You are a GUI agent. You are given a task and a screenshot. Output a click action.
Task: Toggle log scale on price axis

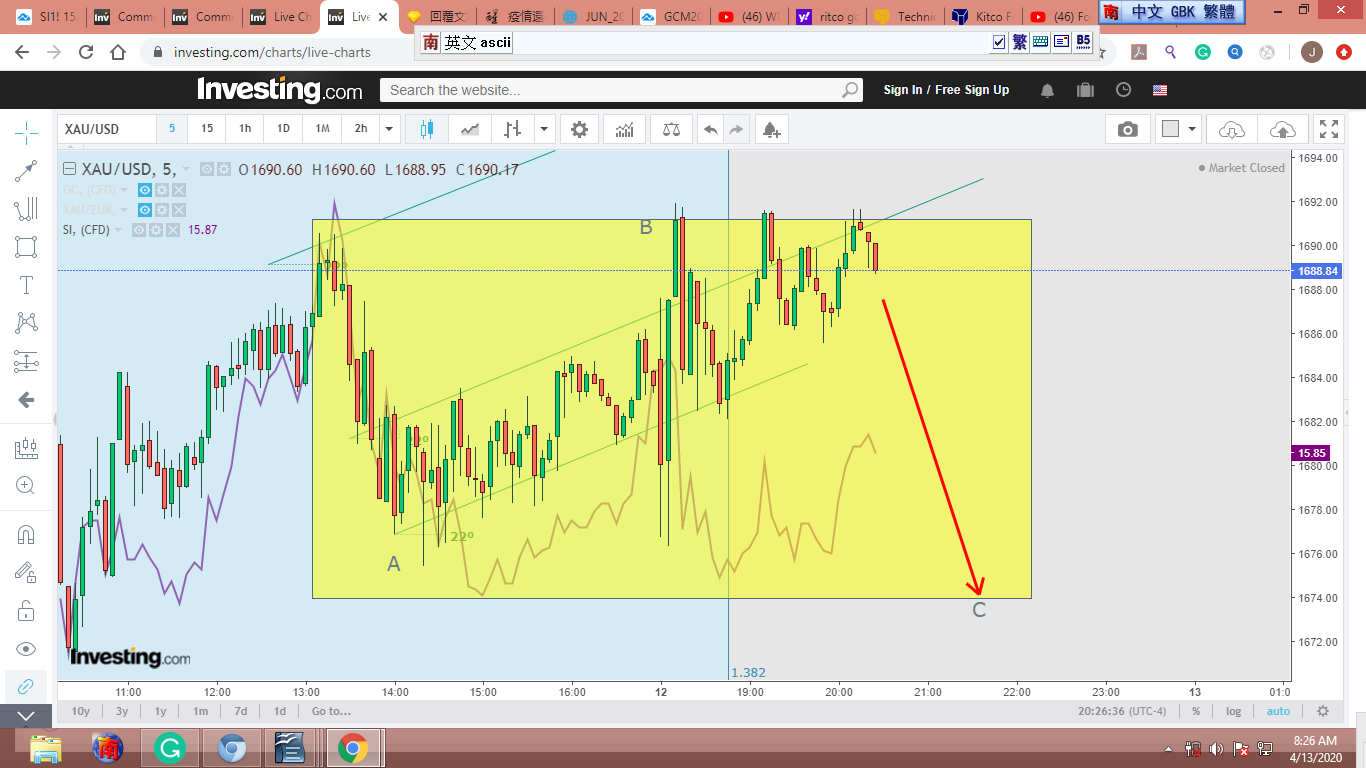[x=1234, y=711]
